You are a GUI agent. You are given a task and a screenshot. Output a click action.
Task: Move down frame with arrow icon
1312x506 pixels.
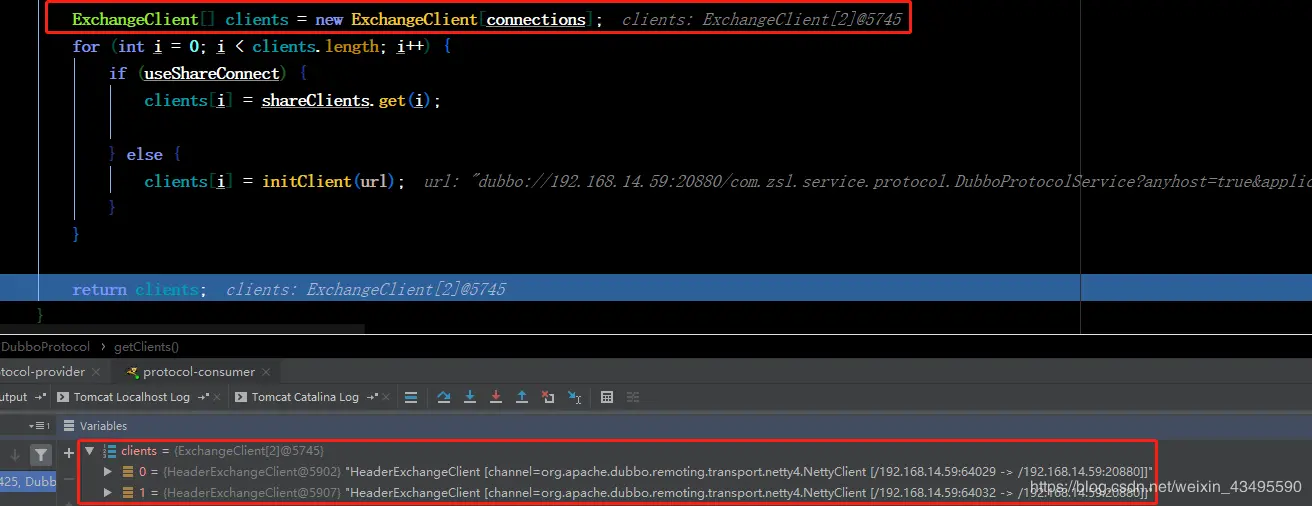pyautogui.click(x=14, y=456)
